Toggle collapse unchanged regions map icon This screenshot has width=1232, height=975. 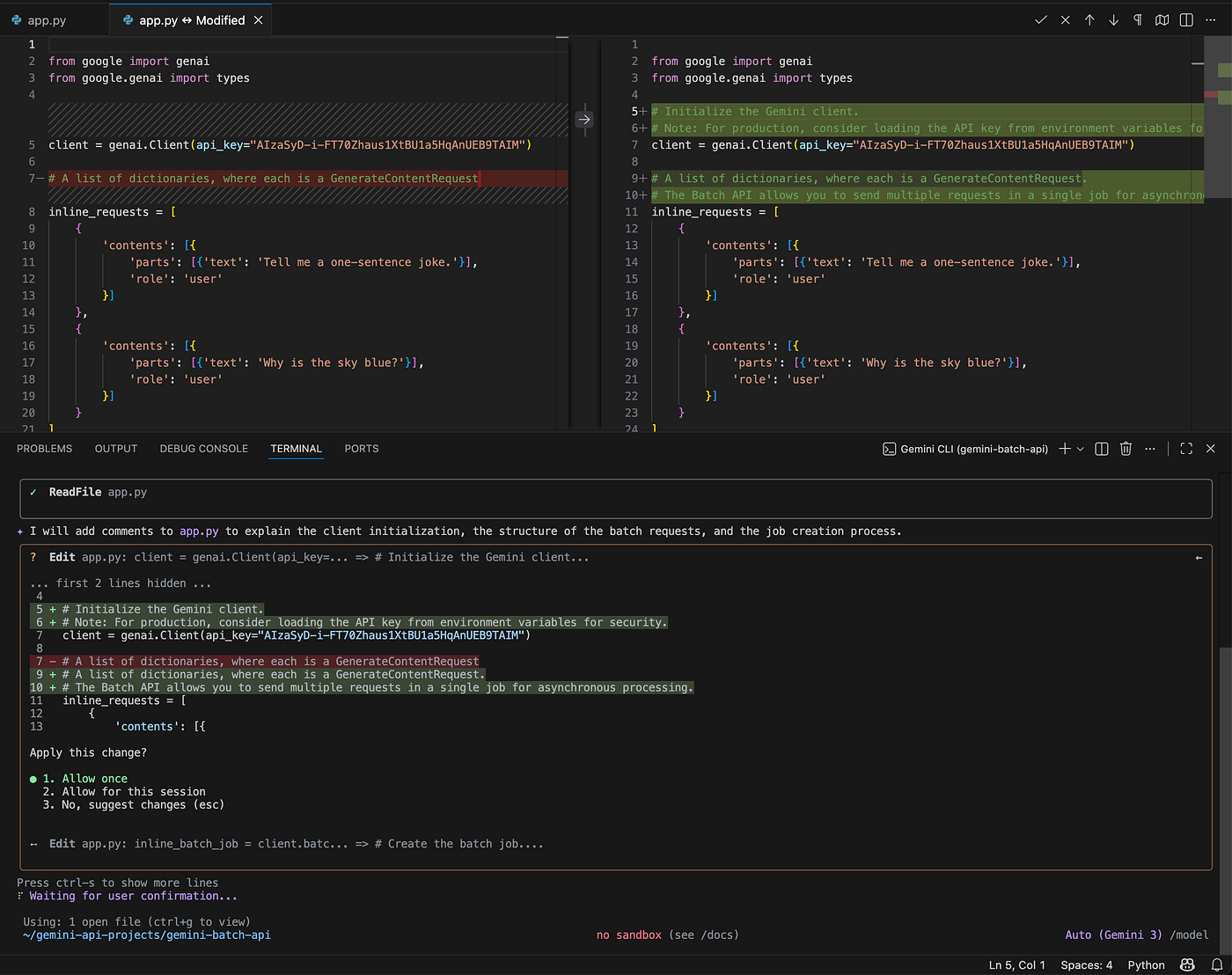[1162, 20]
